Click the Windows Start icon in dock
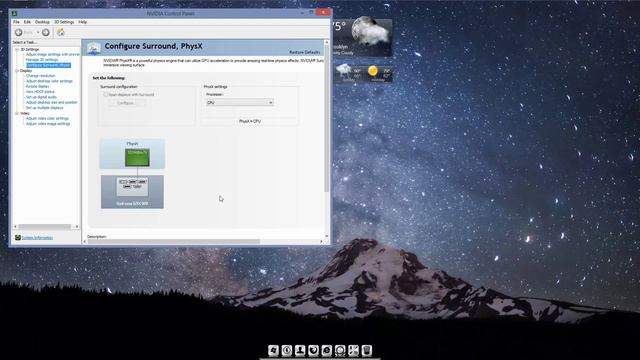 click(x=273, y=350)
